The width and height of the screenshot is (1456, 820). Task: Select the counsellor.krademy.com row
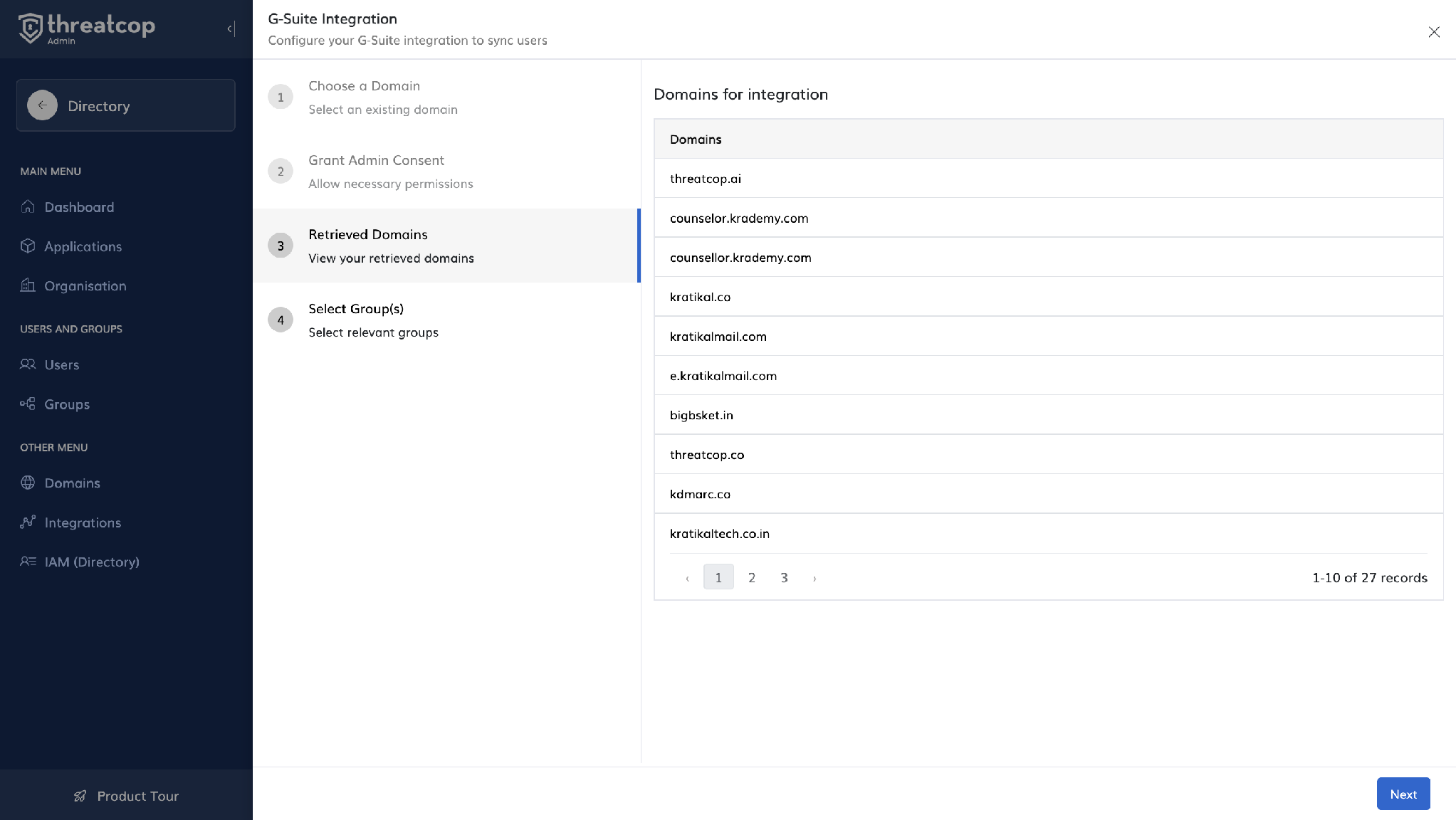1048,257
